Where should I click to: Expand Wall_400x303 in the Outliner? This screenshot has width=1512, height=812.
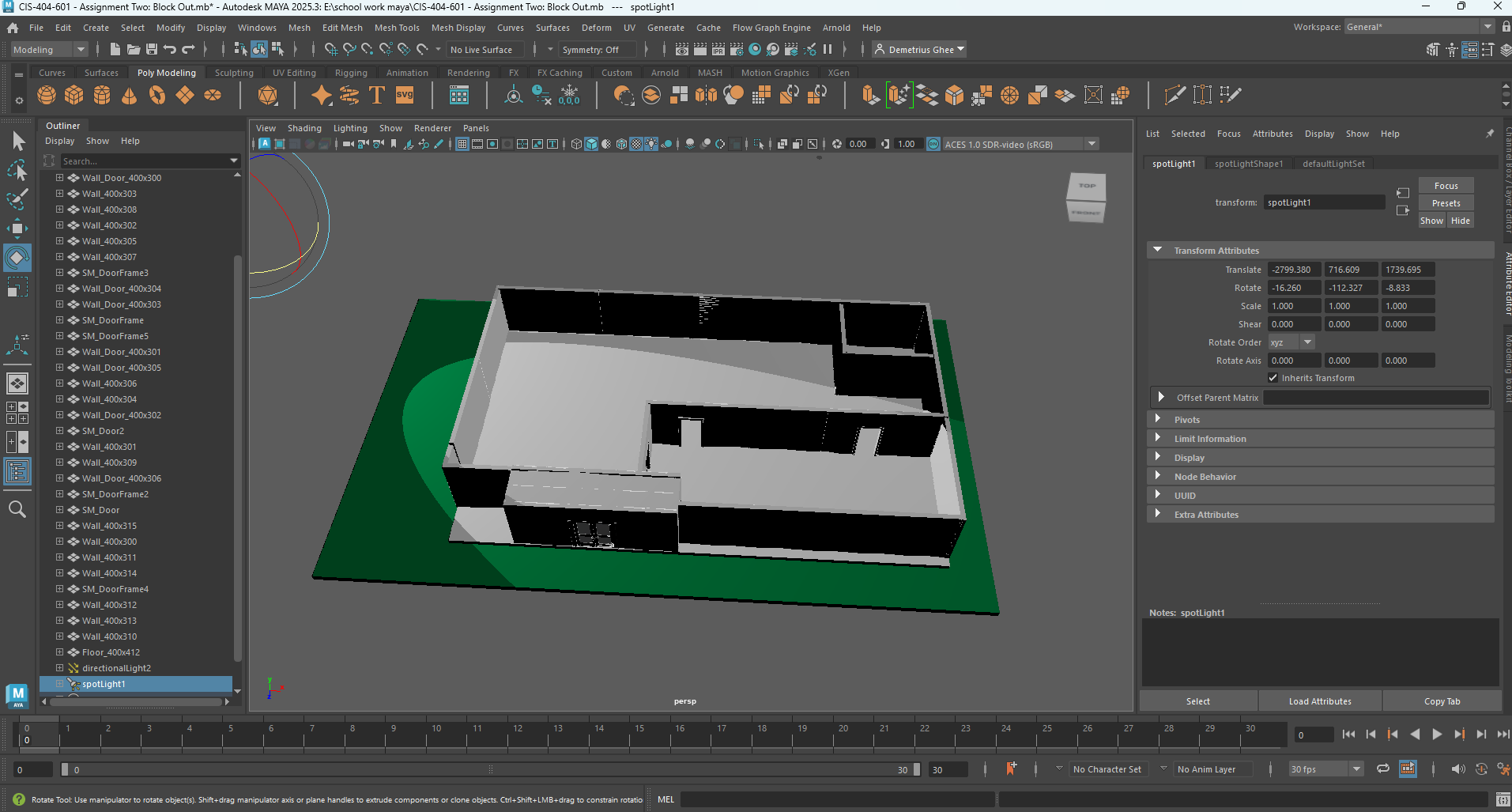click(59, 194)
